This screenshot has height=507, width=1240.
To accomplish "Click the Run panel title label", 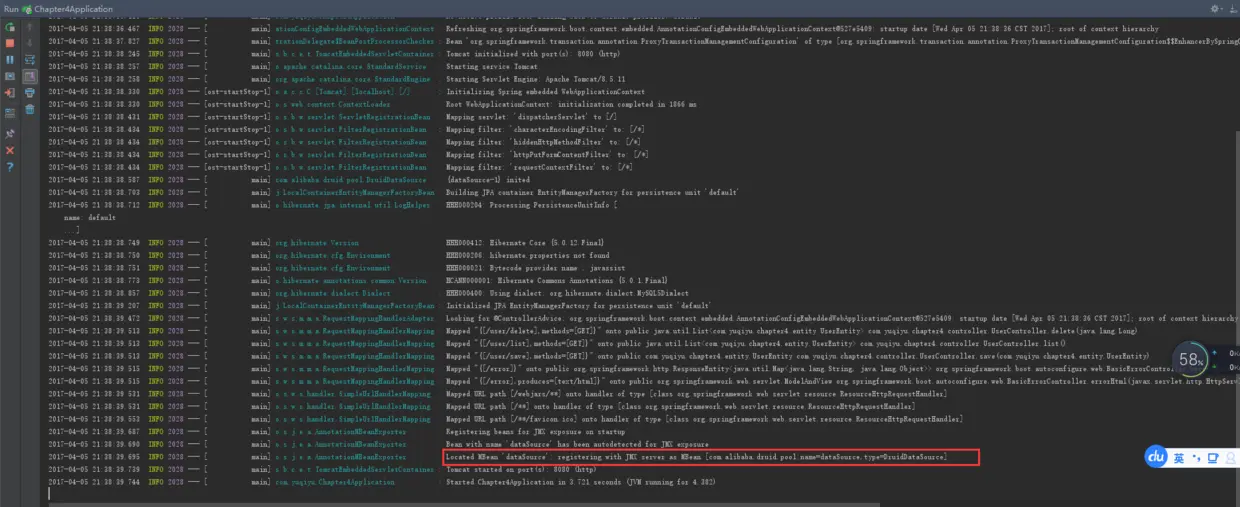I will (x=11, y=9).
